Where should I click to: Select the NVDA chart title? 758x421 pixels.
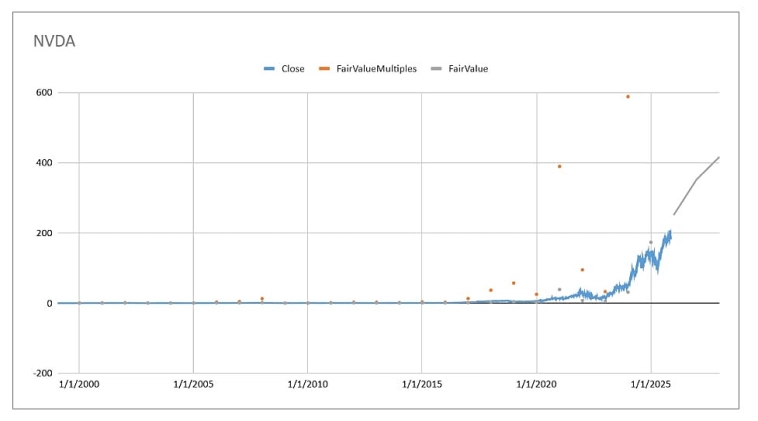pos(54,41)
